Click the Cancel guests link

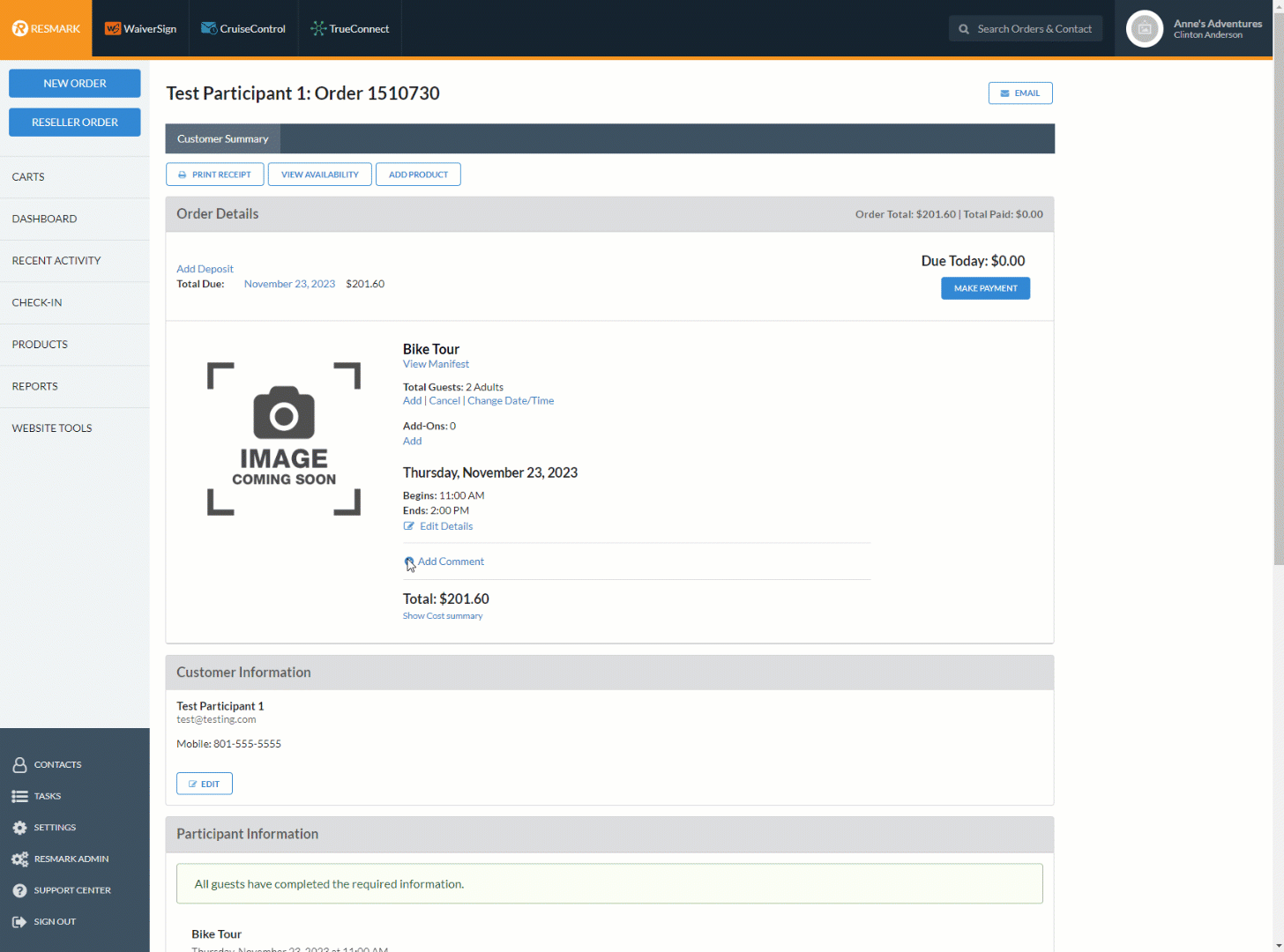click(444, 400)
